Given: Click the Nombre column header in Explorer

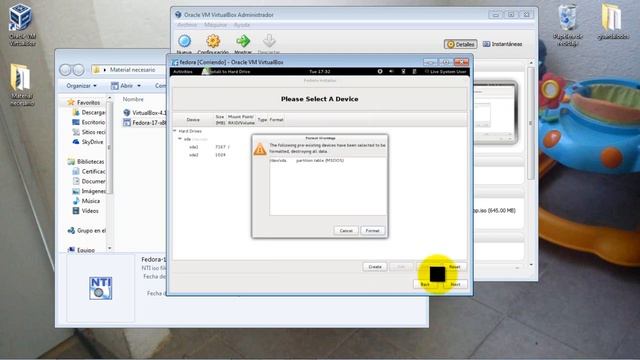Looking at the screenshot, I should [x=133, y=99].
